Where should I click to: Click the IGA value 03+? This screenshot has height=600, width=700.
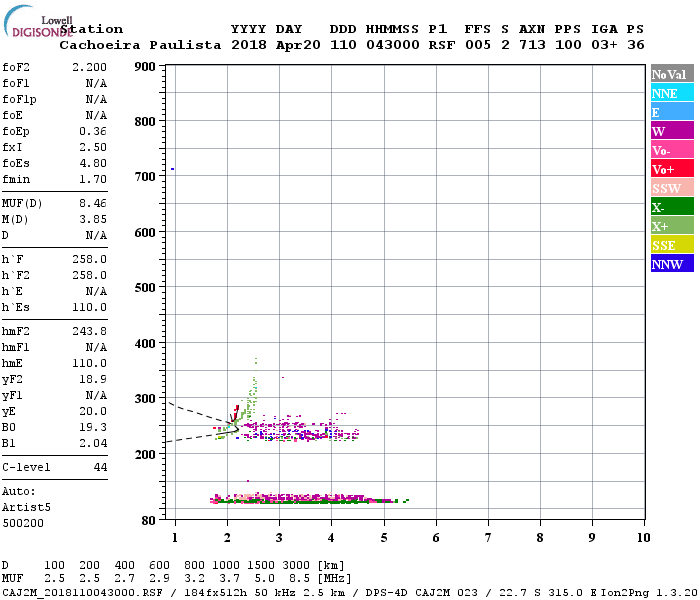coord(604,45)
